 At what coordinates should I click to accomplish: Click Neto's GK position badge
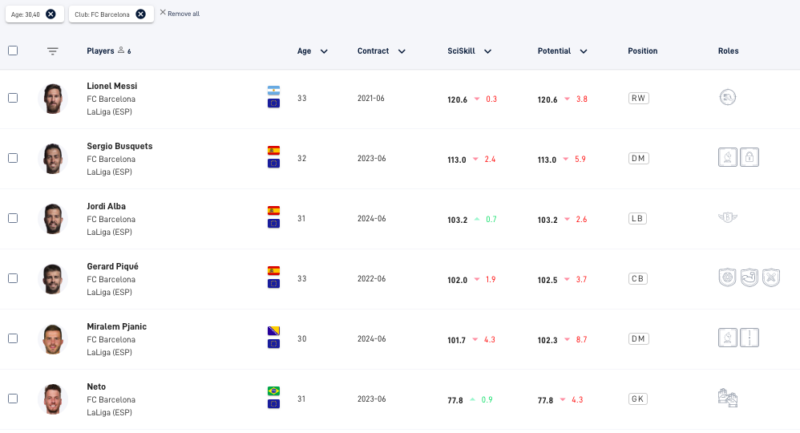[638, 399]
